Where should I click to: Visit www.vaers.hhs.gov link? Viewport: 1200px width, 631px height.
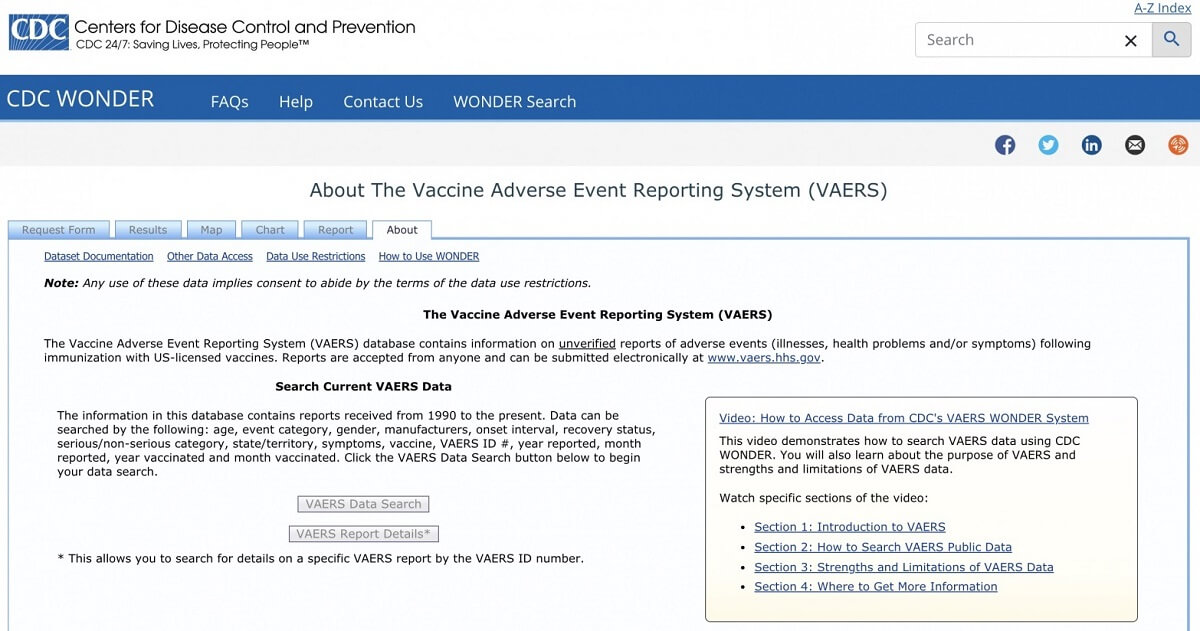tap(765, 357)
